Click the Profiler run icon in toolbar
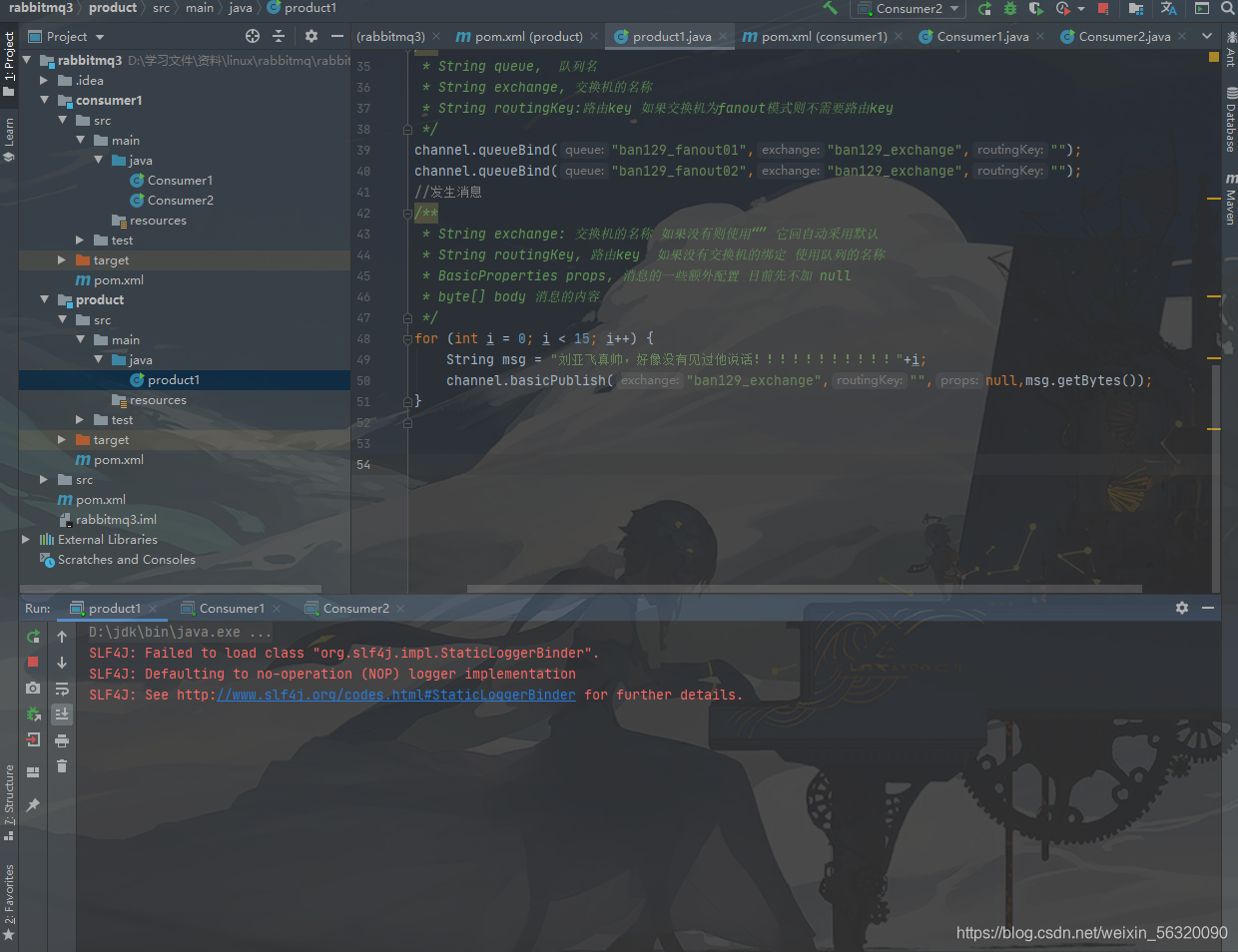This screenshot has width=1238, height=952. pyautogui.click(x=1062, y=8)
